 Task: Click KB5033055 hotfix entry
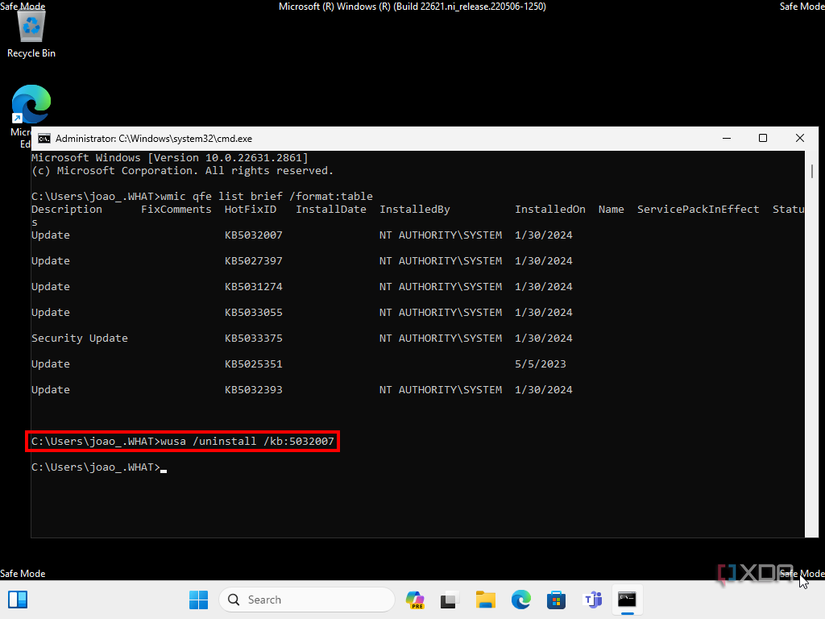coord(254,313)
